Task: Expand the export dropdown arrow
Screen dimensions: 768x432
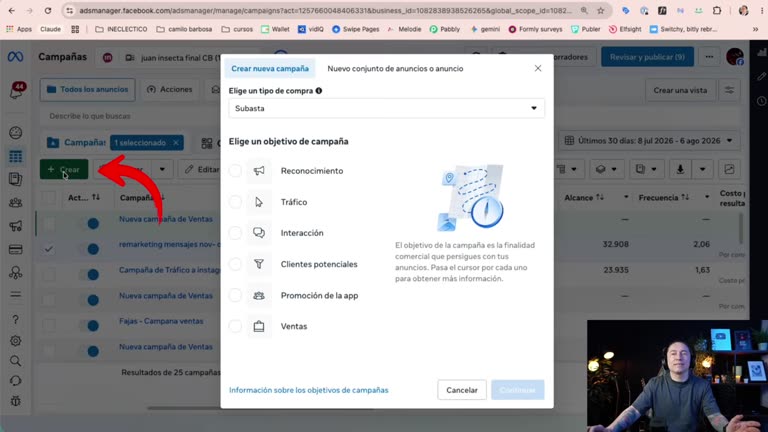Action: tap(702, 169)
